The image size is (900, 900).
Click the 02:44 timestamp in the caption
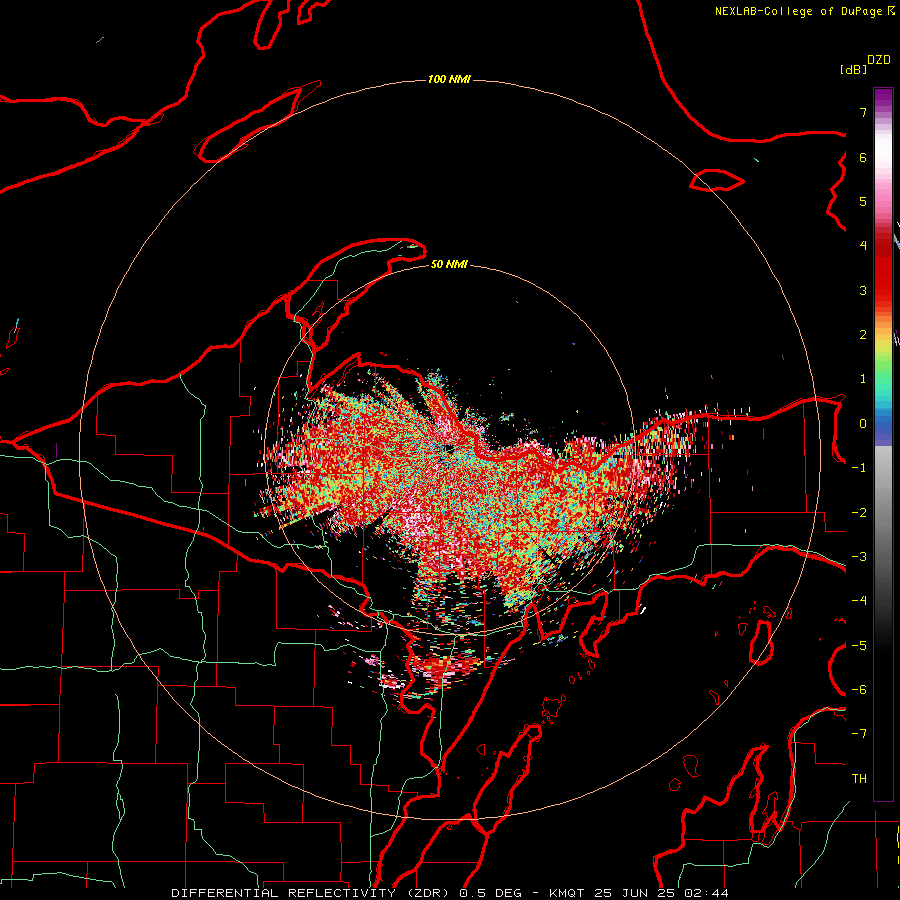pos(706,893)
